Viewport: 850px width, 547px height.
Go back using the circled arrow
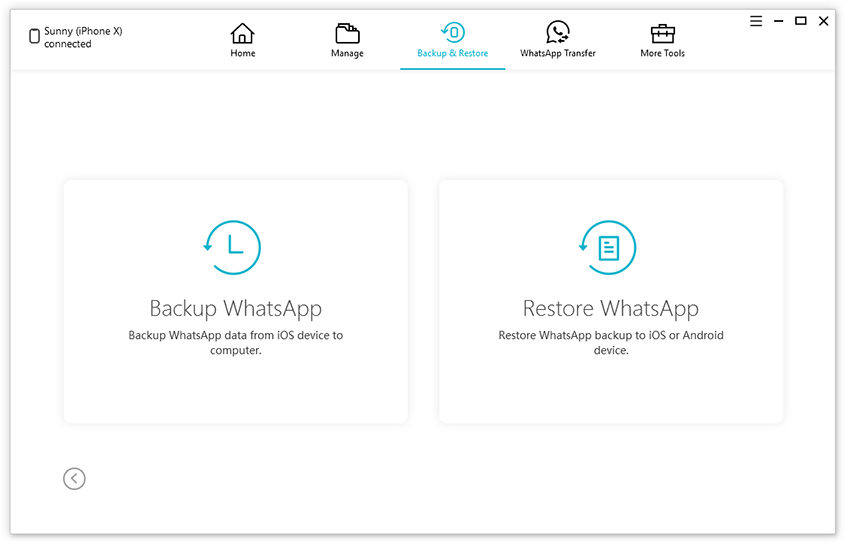(x=74, y=479)
